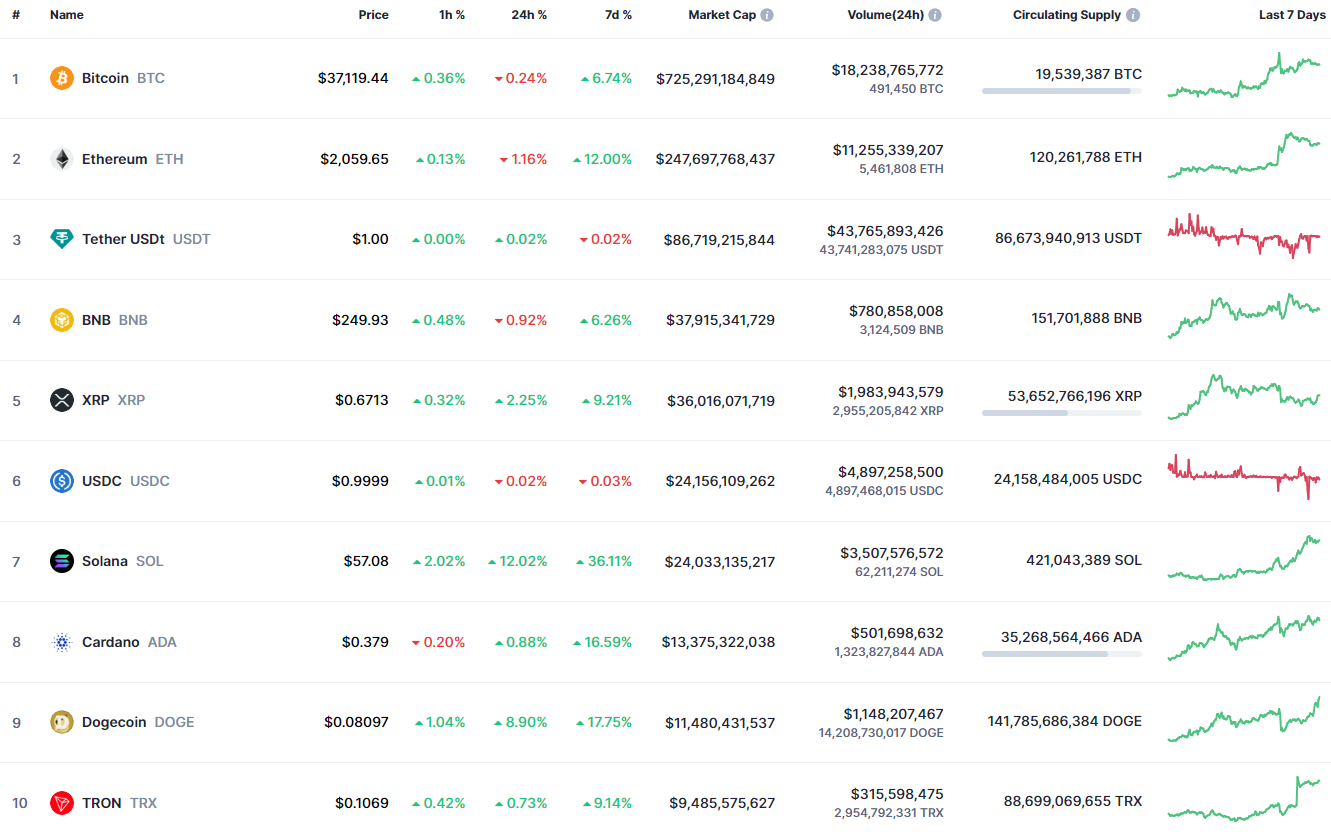This screenshot has height=834, width=1331.
Task: Click the Solana logo icon
Action: click(x=62, y=561)
